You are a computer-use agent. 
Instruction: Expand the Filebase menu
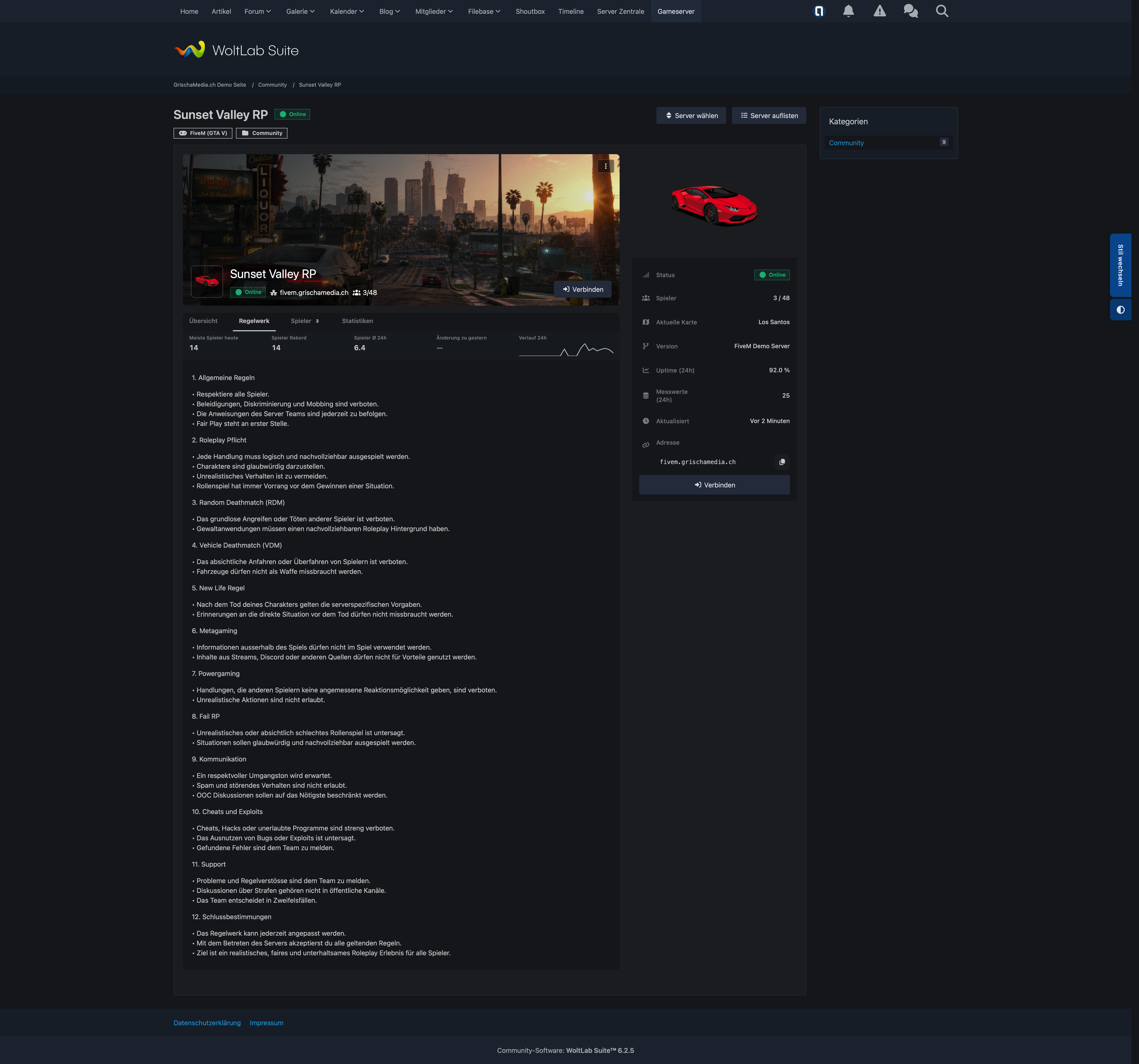tap(484, 11)
